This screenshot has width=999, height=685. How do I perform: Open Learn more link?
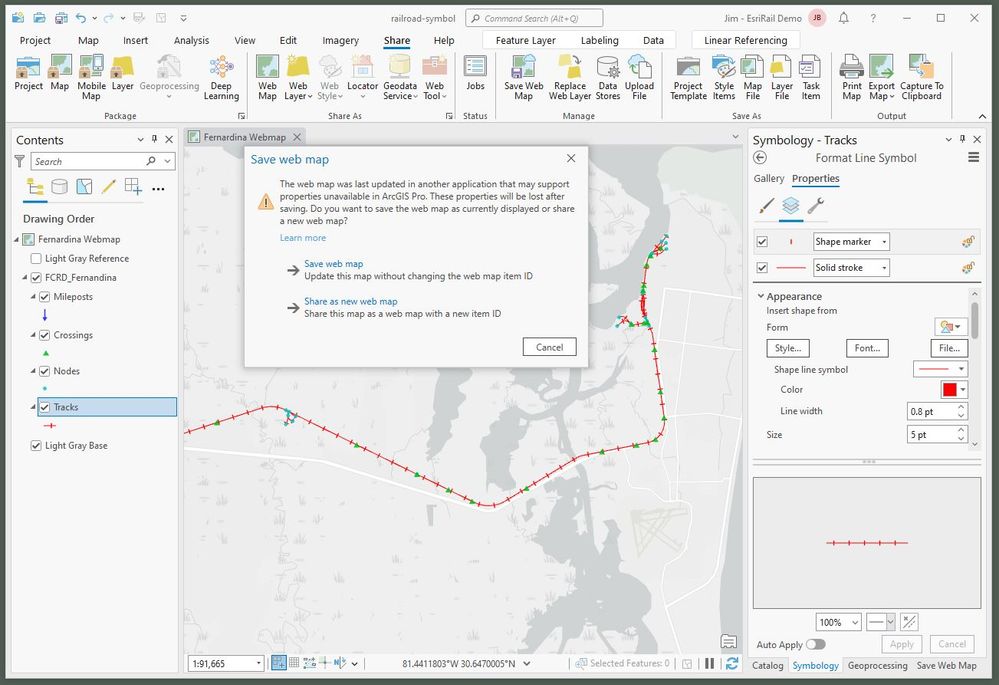click(303, 238)
